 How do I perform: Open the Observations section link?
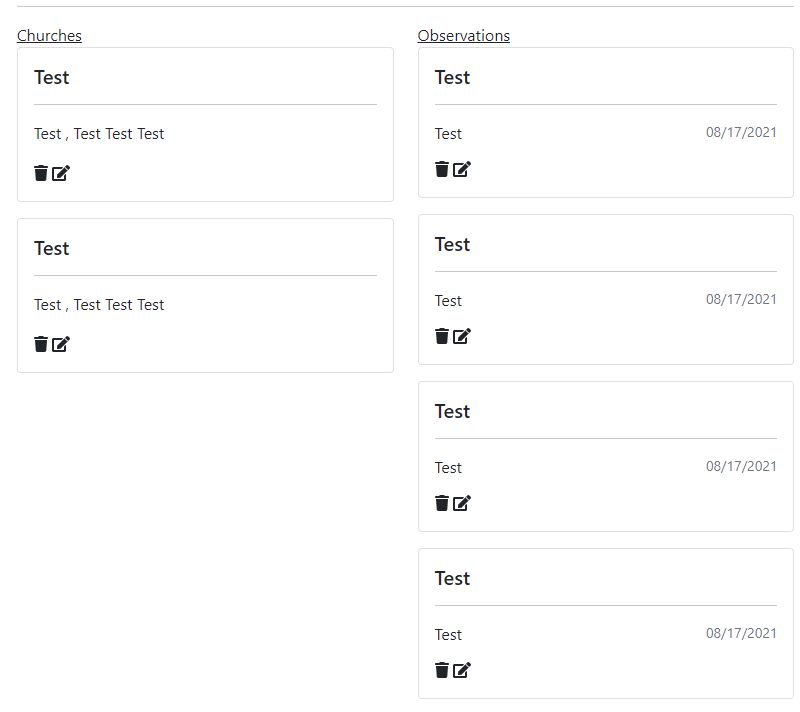click(464, 35)
